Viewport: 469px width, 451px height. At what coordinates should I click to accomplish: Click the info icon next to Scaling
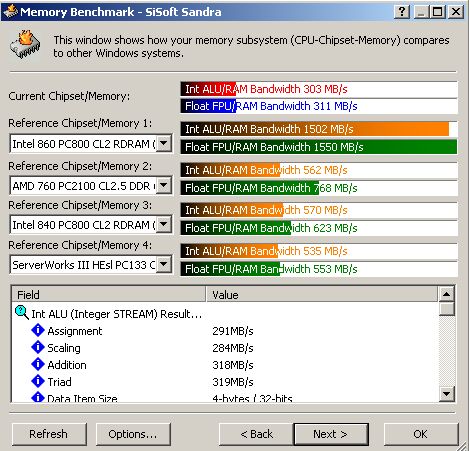(38, 347)
